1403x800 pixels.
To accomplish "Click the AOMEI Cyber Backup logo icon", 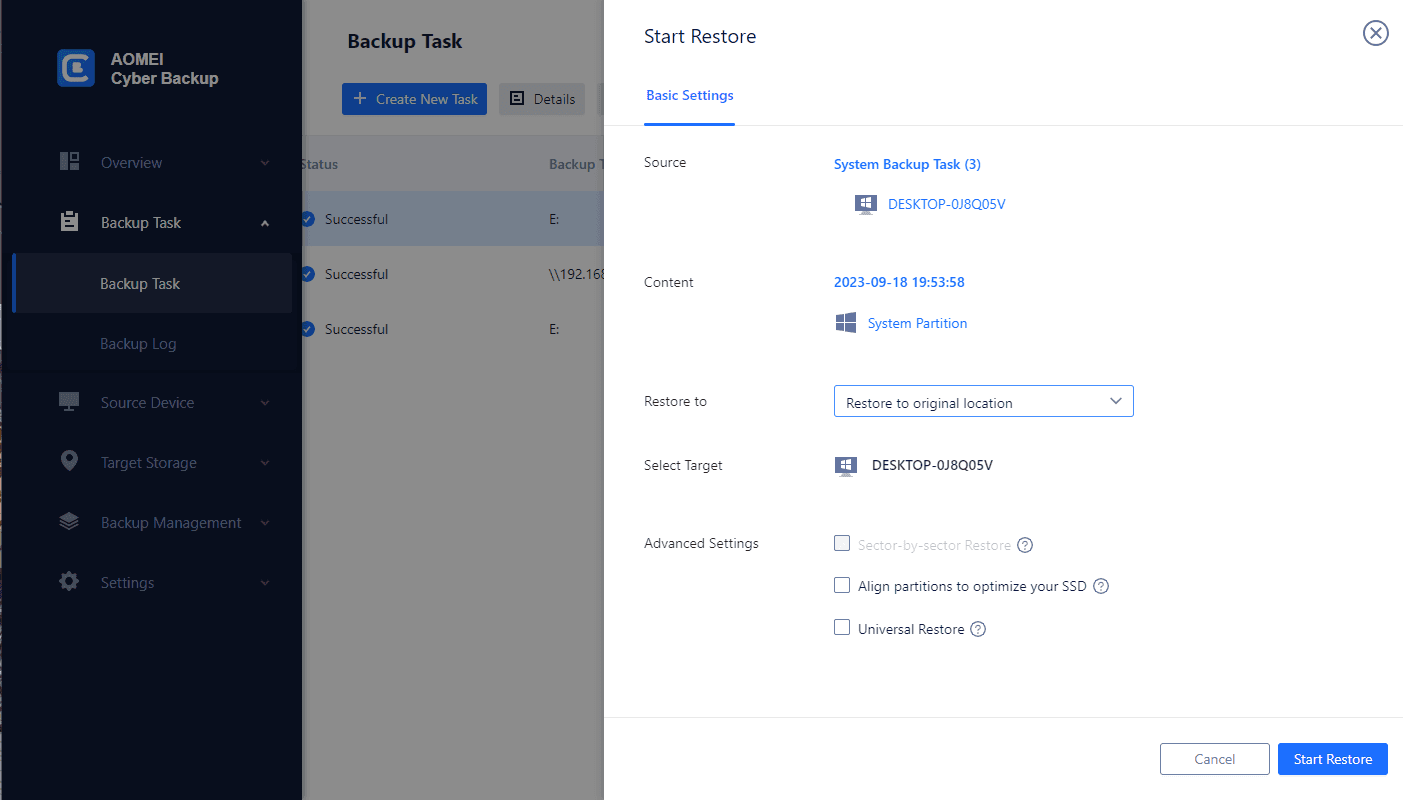I will [x=76, y=68].
